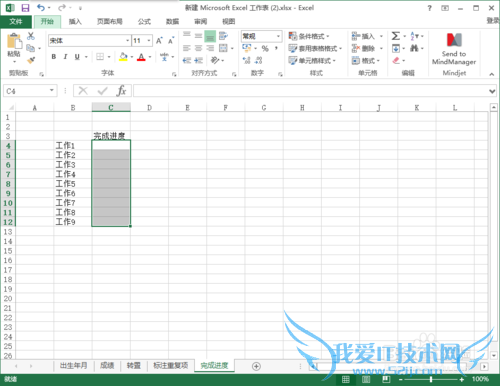The width and height of the screenshot is (500, 386).
Task: Click the Orientation text angle icon
Action: click(215, 60)
